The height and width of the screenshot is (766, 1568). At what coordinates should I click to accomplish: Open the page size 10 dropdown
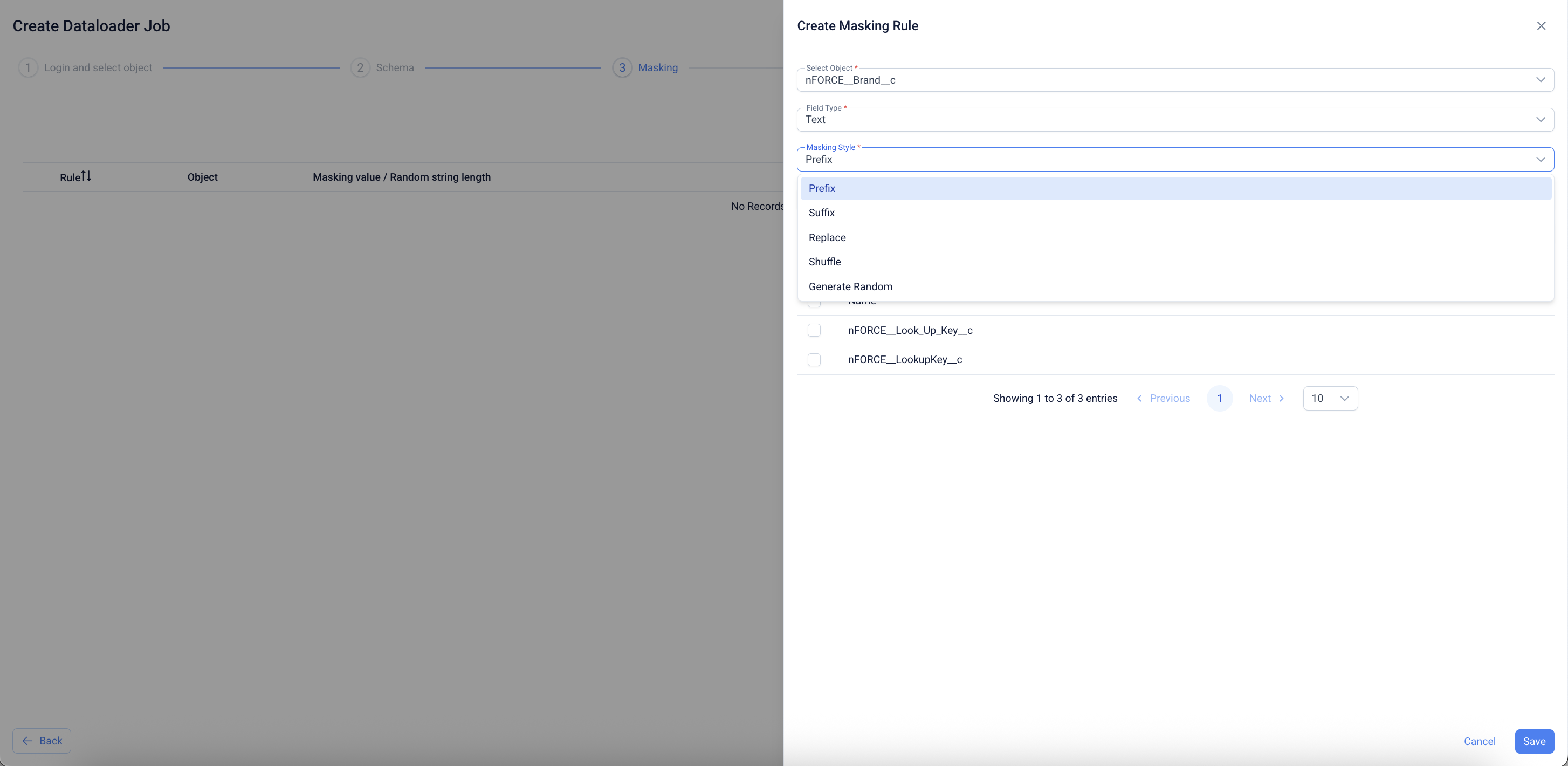pos(1330,398)
